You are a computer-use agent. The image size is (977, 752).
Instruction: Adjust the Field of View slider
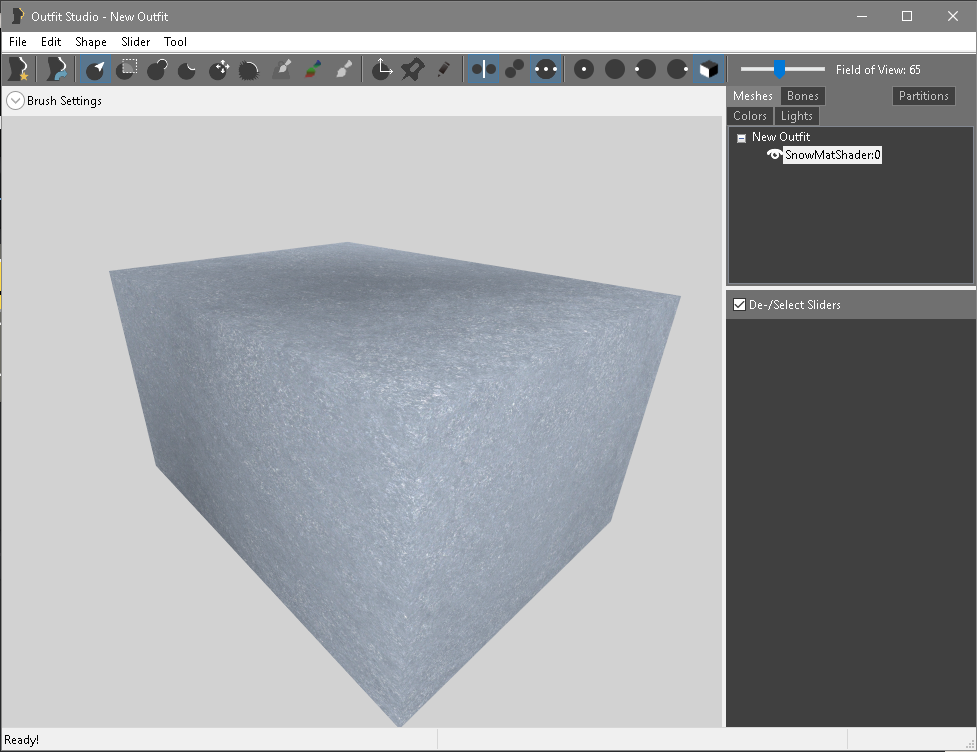(x=779, y=69)
